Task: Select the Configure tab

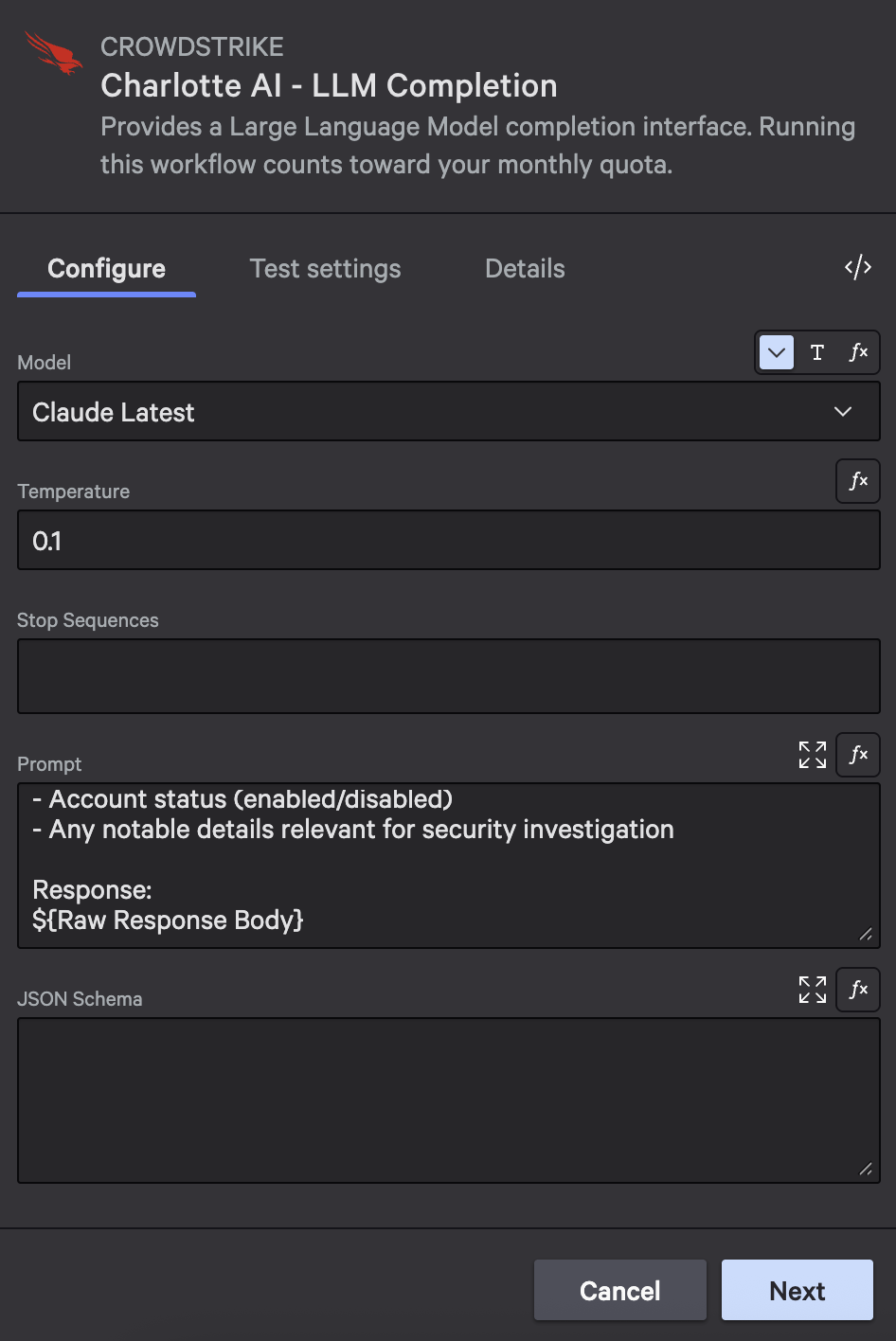Action: tap(106, 269)
